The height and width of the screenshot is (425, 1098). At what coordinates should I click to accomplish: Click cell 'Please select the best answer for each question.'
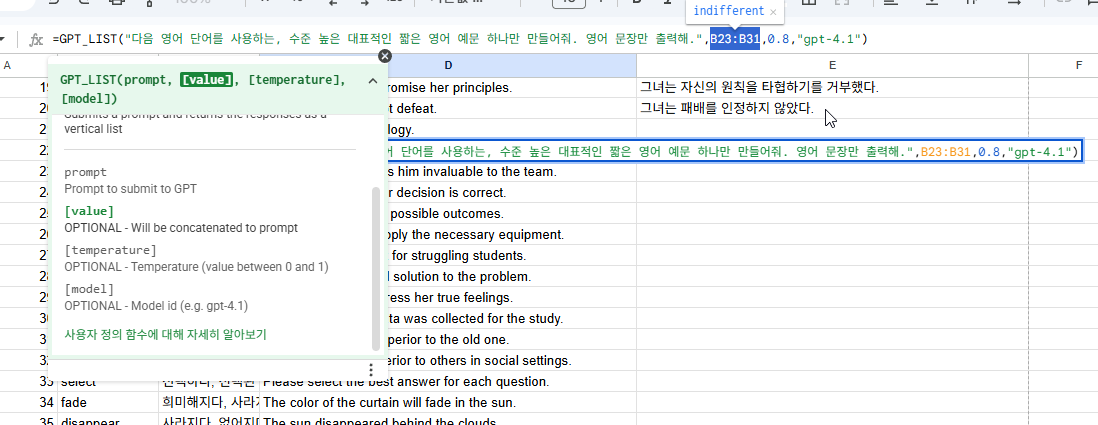pyautogui.click(x=448, y=382)
